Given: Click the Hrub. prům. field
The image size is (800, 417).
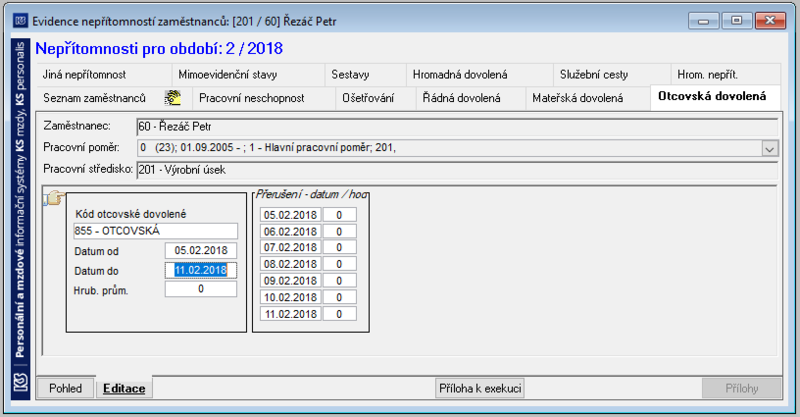Looking at the screenshot, I should pos(201,289).
